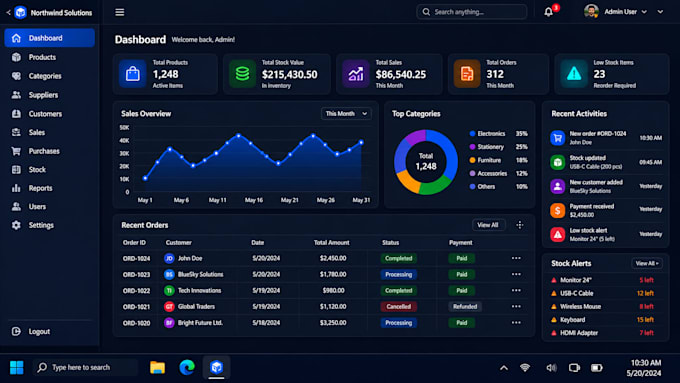
Task: Click the Stock updated box icon
Action: pyautogui.click(x=558, y=162)
